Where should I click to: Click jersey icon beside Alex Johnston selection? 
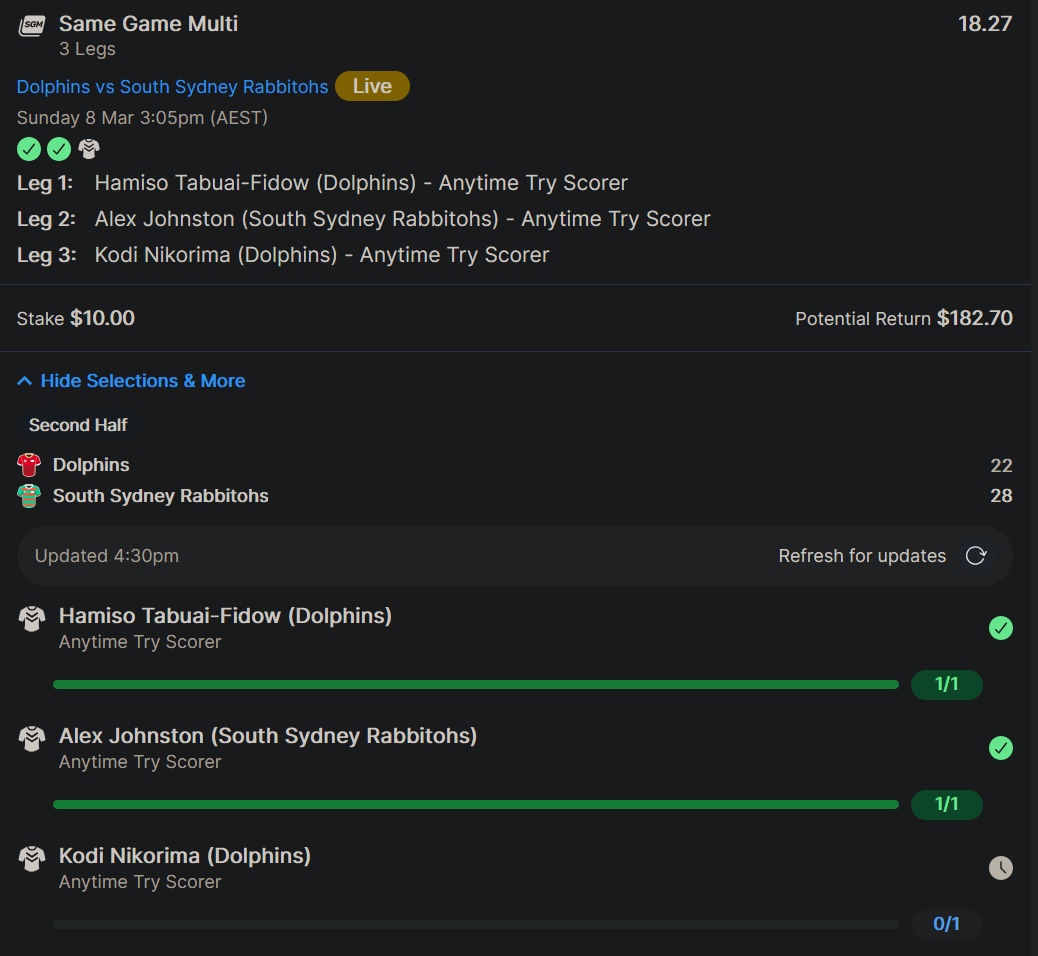pos(32,739)
